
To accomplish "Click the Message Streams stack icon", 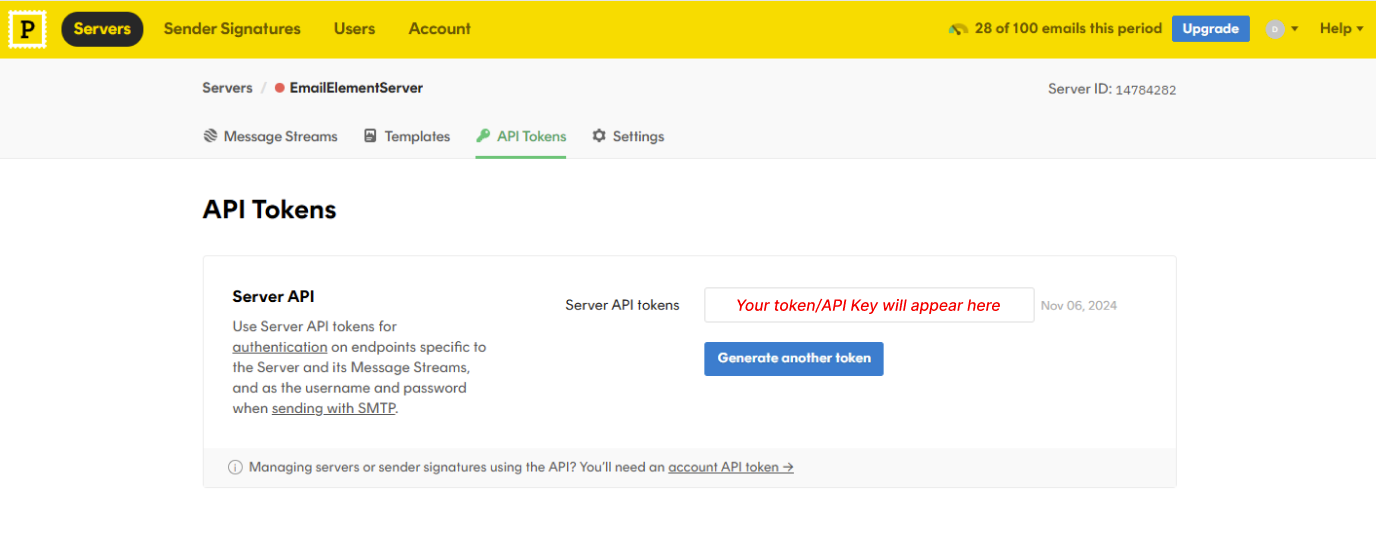I will [x=210, y=136].
